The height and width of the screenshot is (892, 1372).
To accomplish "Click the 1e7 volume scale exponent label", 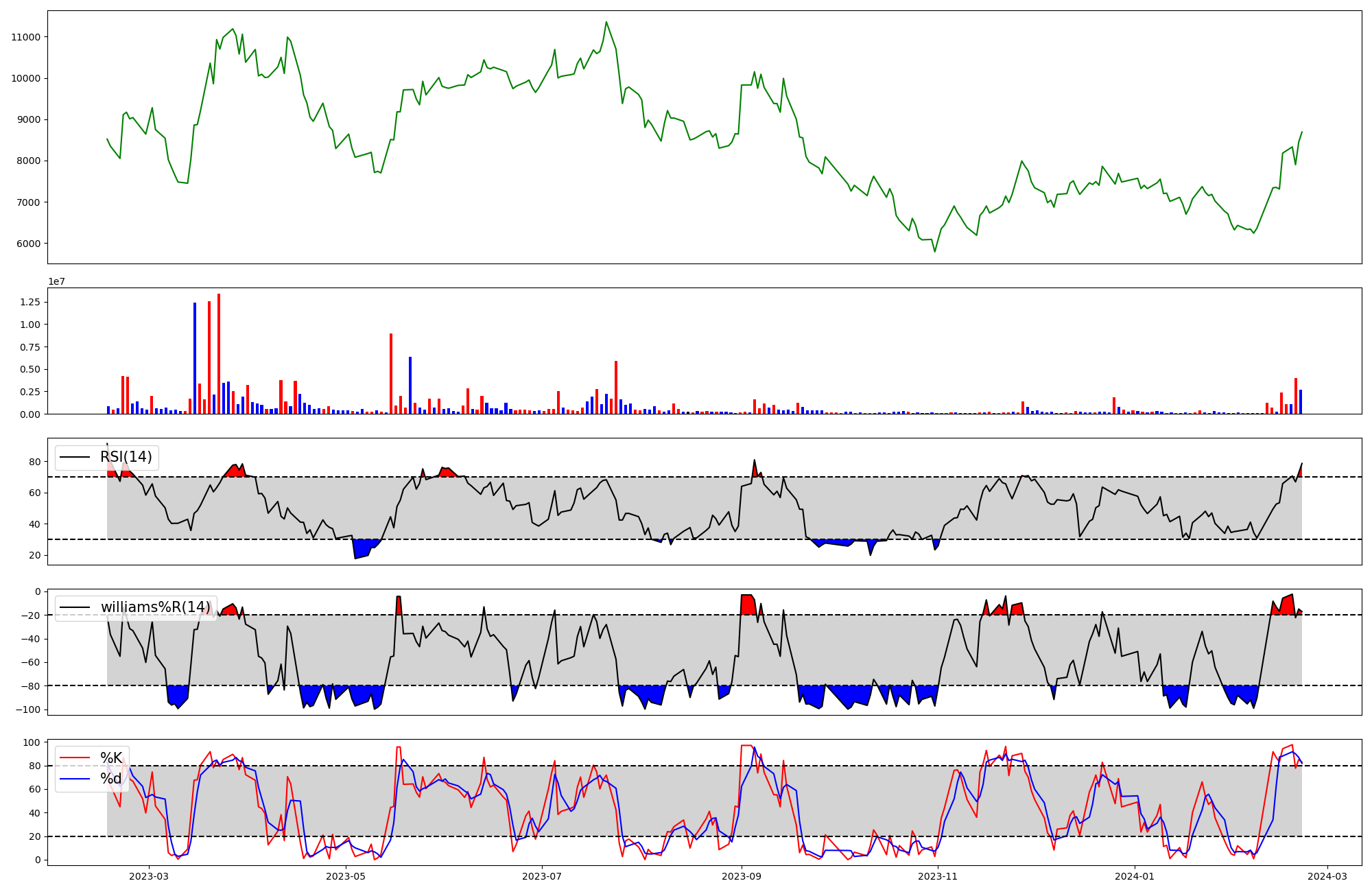I will click(56, 281).
